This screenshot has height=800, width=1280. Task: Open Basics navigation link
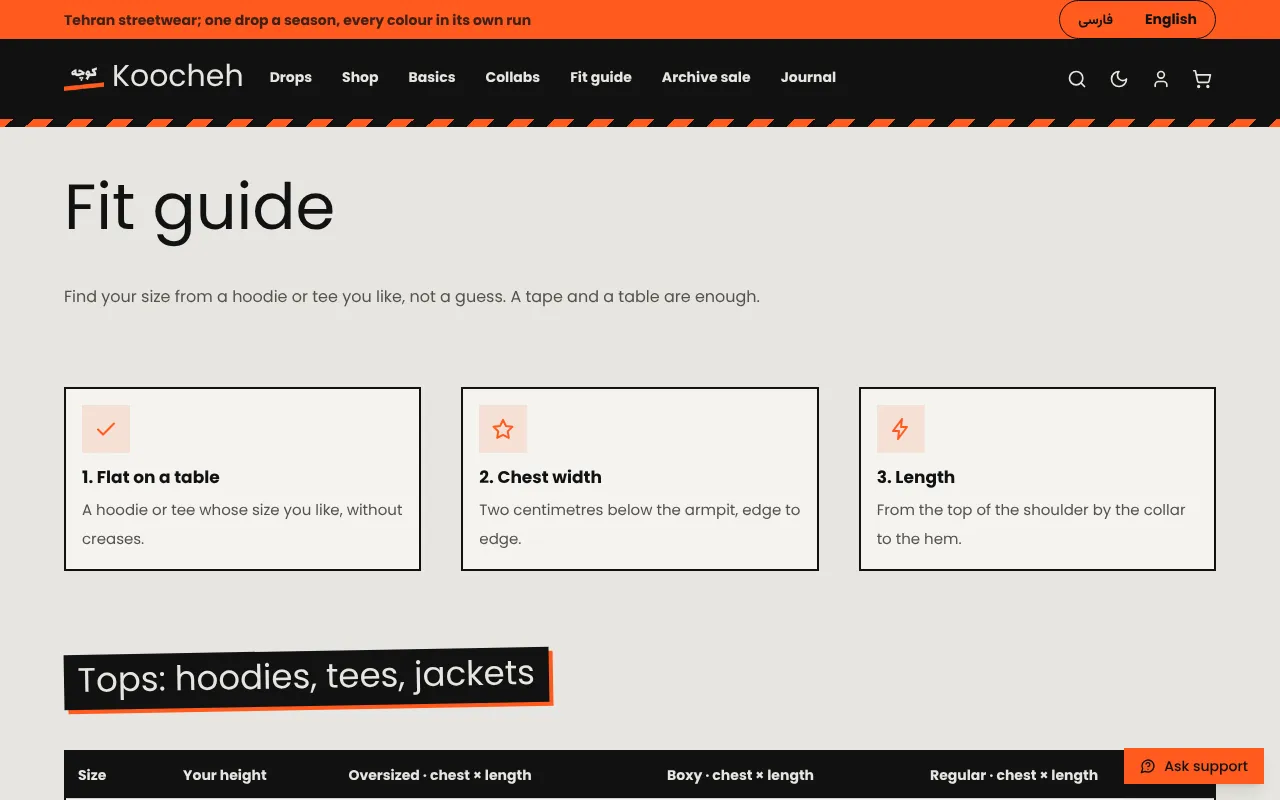(x=432, y=77)
